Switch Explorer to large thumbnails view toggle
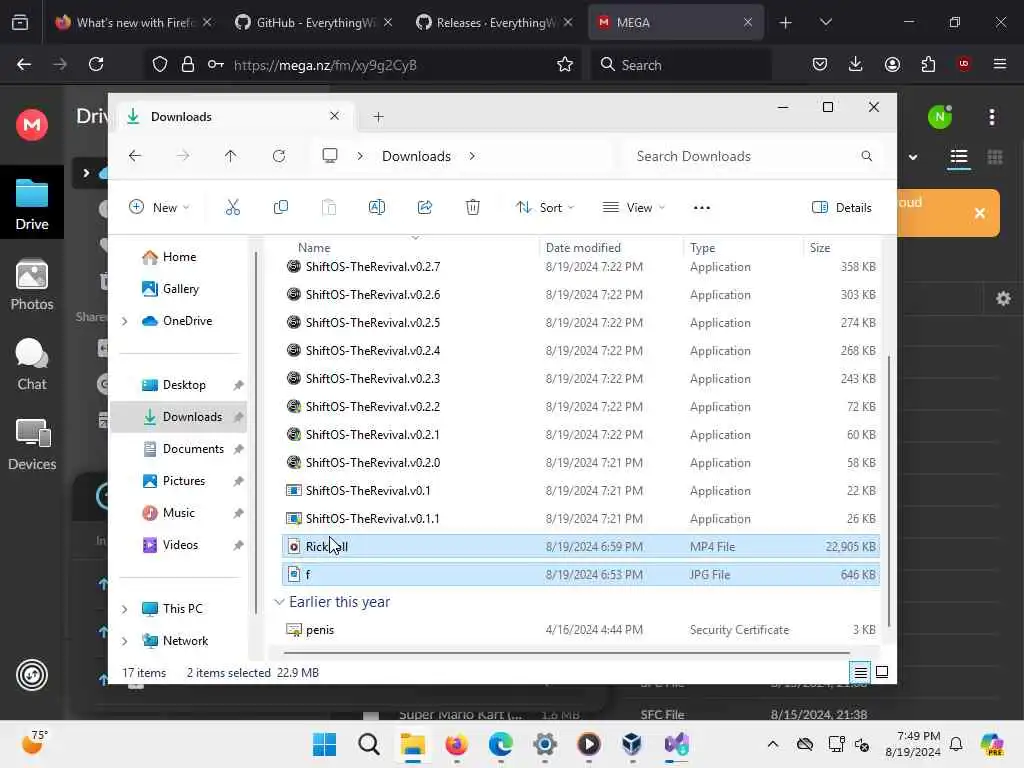This screenshot has width=1024, height=768. click(882, 672)
